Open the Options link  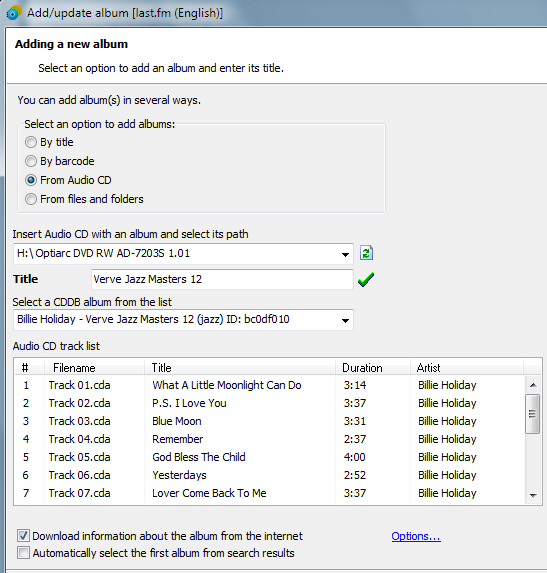[416, 536]
